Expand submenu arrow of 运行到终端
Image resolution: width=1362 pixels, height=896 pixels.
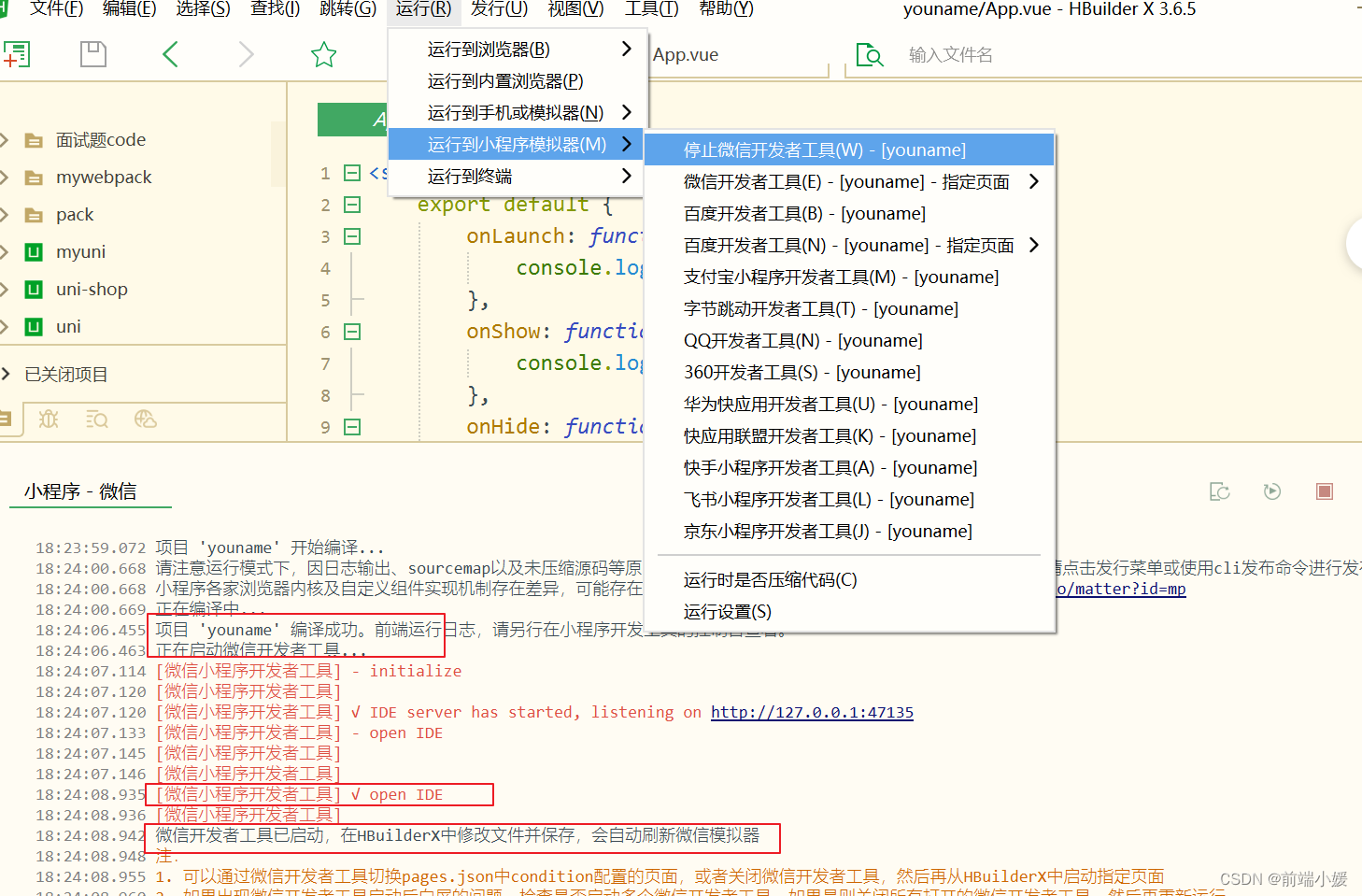coord(627,176)
